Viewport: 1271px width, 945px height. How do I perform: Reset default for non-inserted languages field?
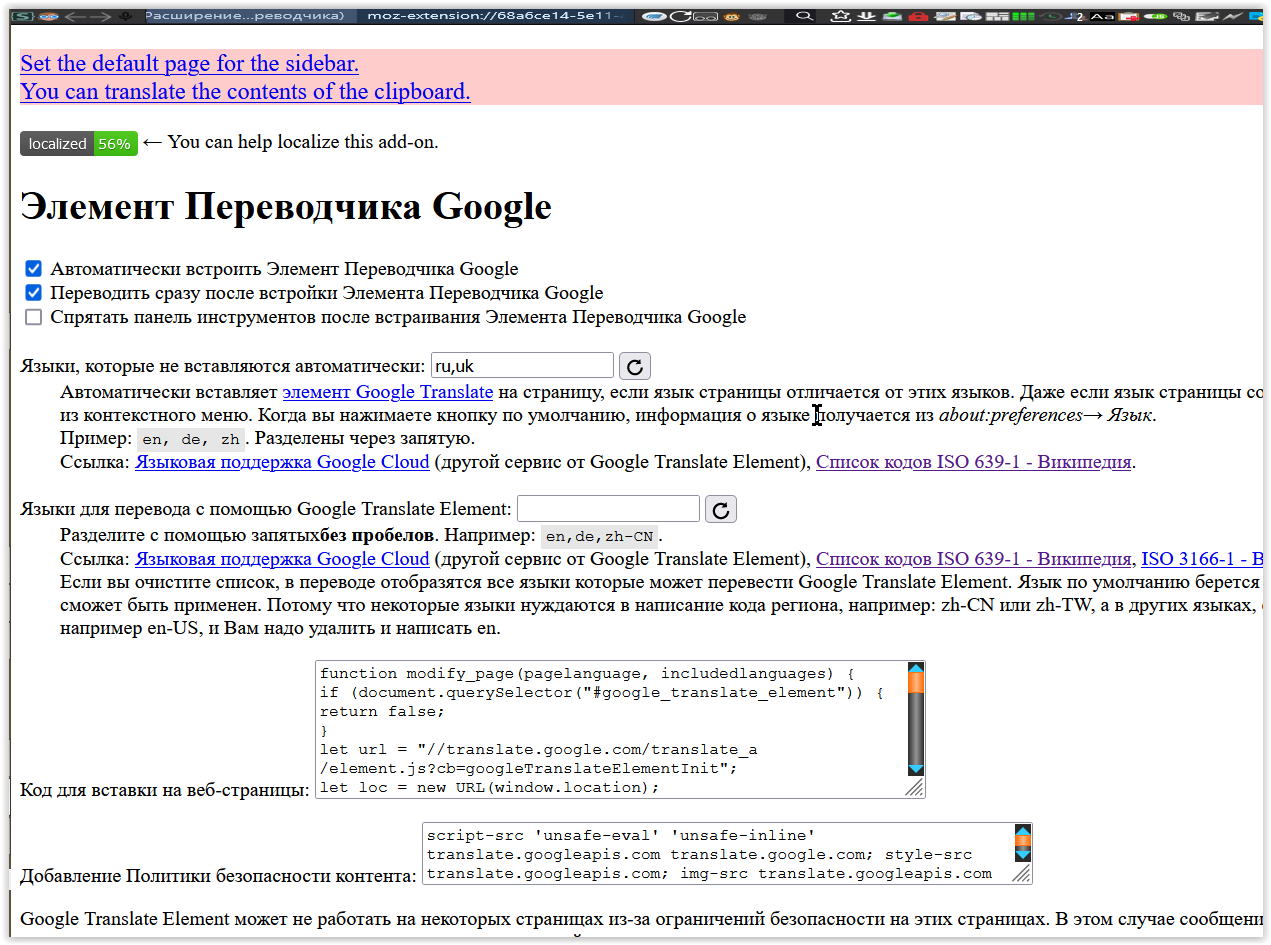pos(635,367)
